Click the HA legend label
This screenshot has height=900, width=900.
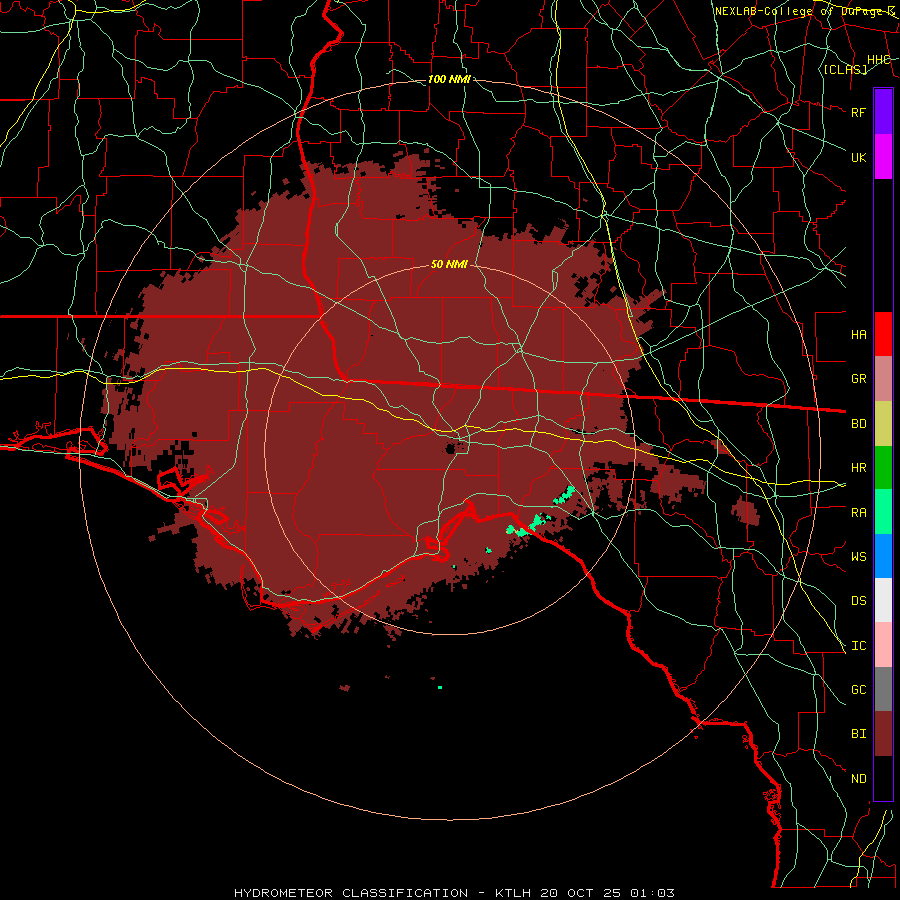pyautogui.click(x=859, y=335)
